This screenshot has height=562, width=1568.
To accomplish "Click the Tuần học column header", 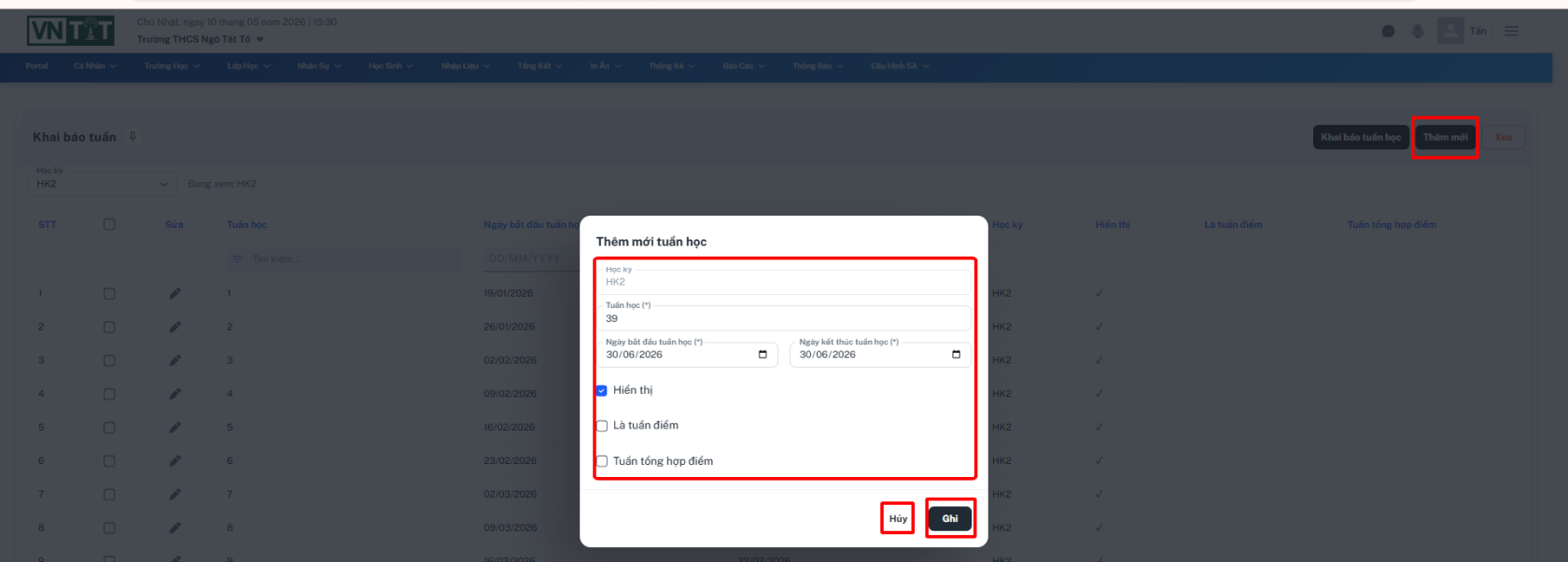I will point(246,225).
